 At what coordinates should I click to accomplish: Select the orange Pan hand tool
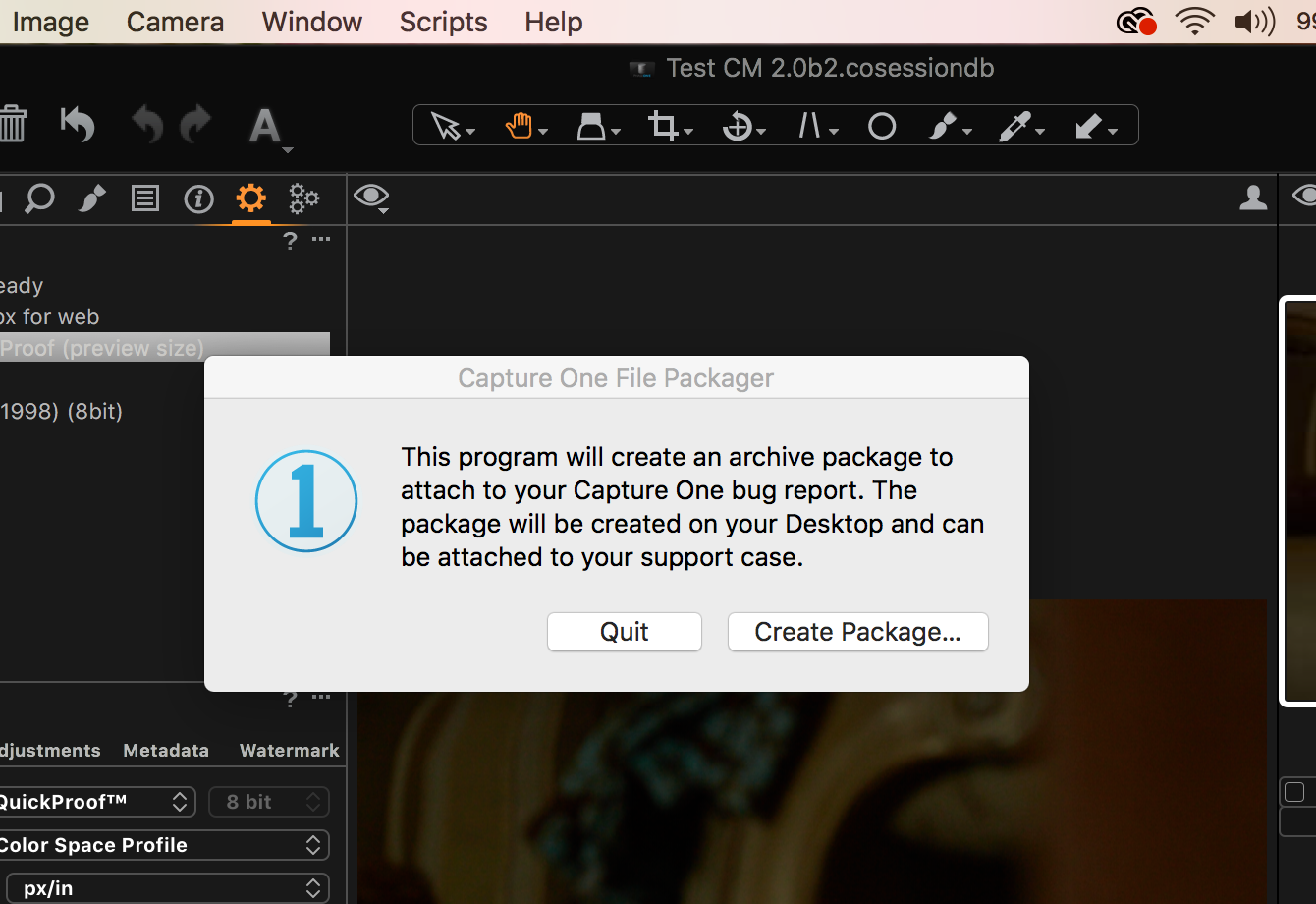click(x=524, y=126)
